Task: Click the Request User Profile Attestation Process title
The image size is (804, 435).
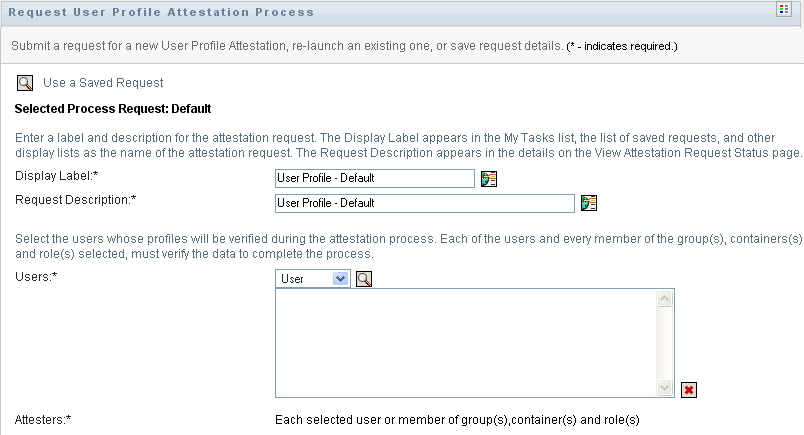Action: pos(162,12)
